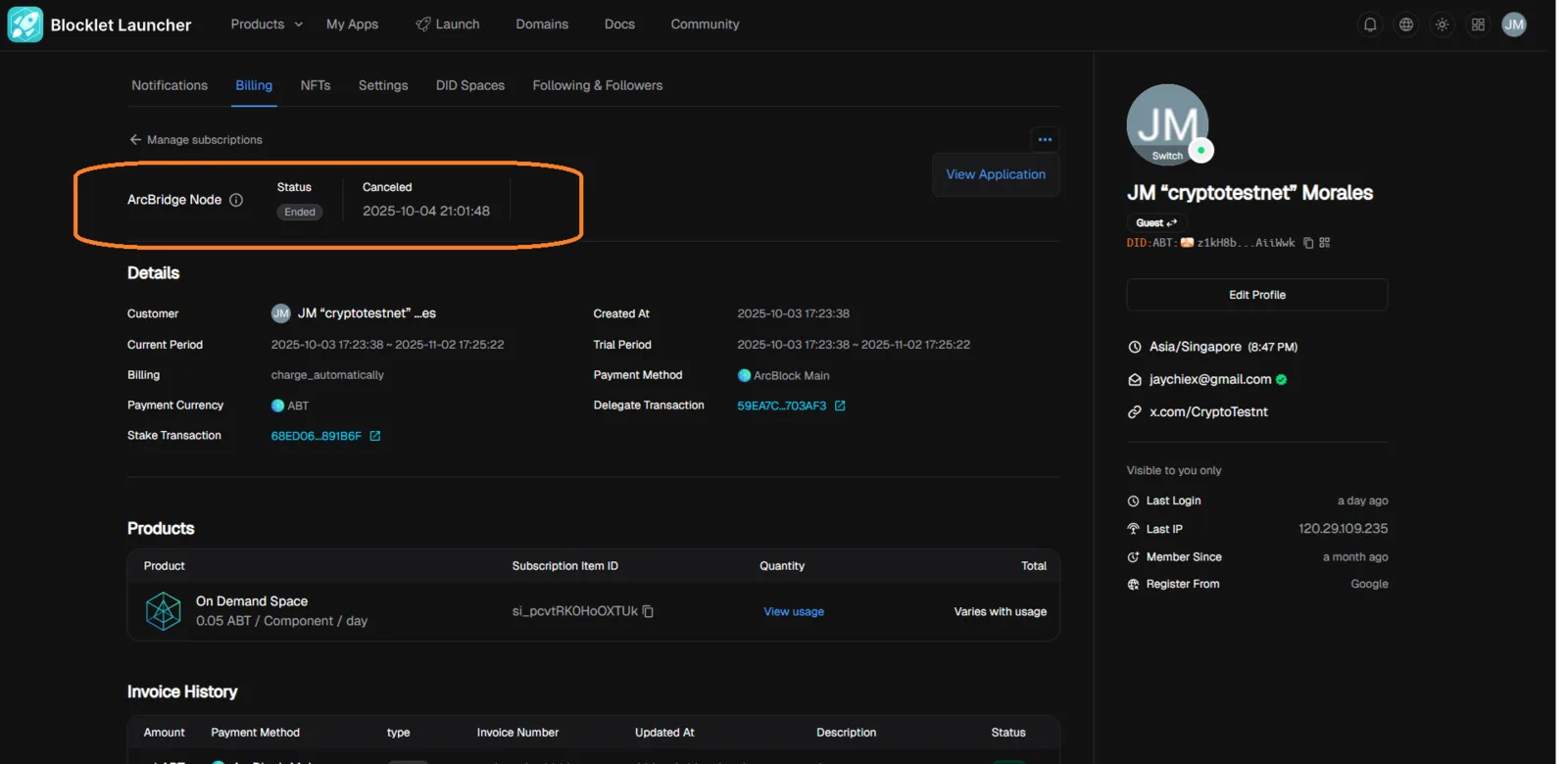This screenshot has height=764, width=1568.
Task: Click the Asia/Singapore timezone clock icon
Action: [x=1135, y=347]
